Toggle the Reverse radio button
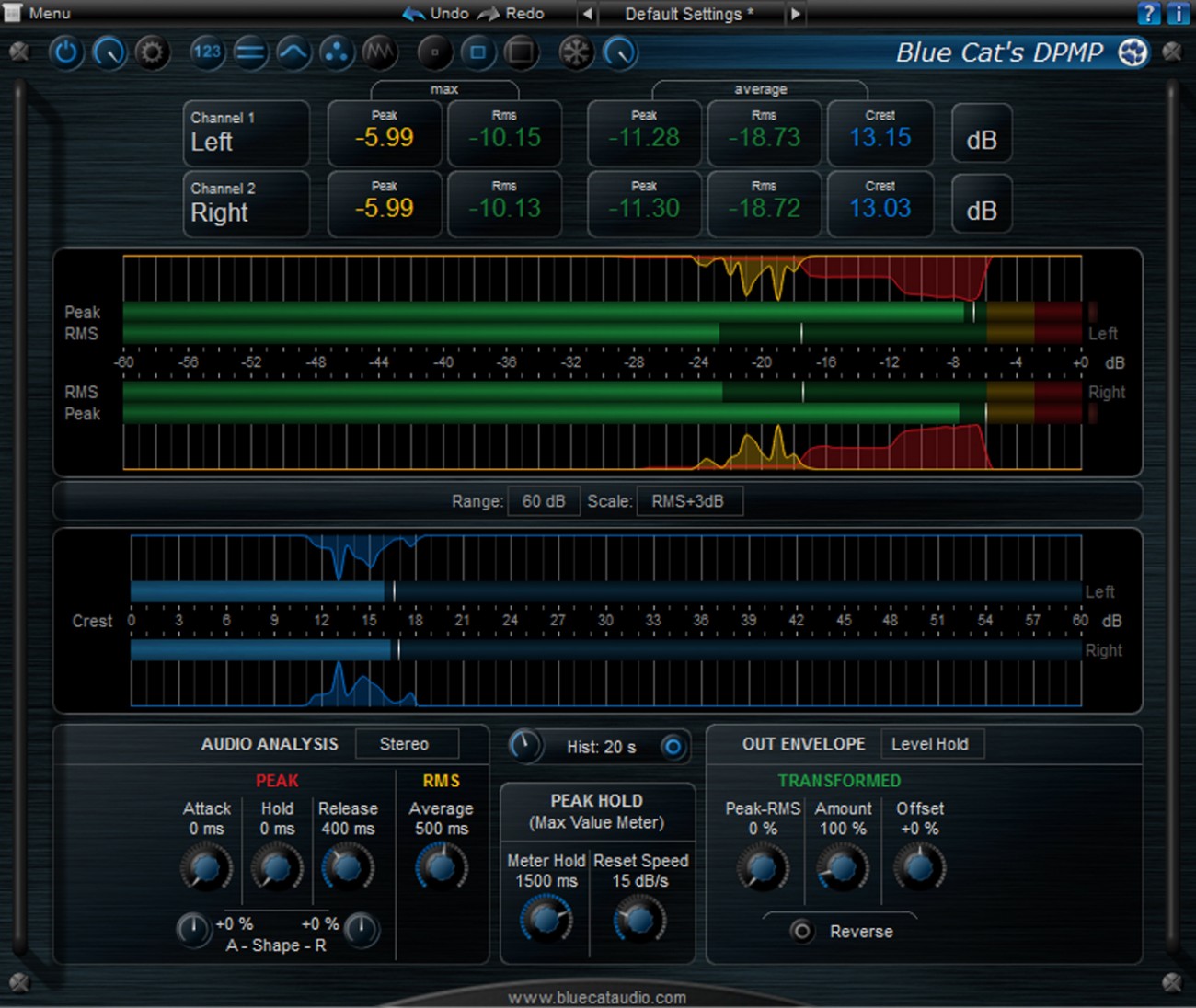The width and height of the screenshot is (1196, 1008). coord(801,931)
